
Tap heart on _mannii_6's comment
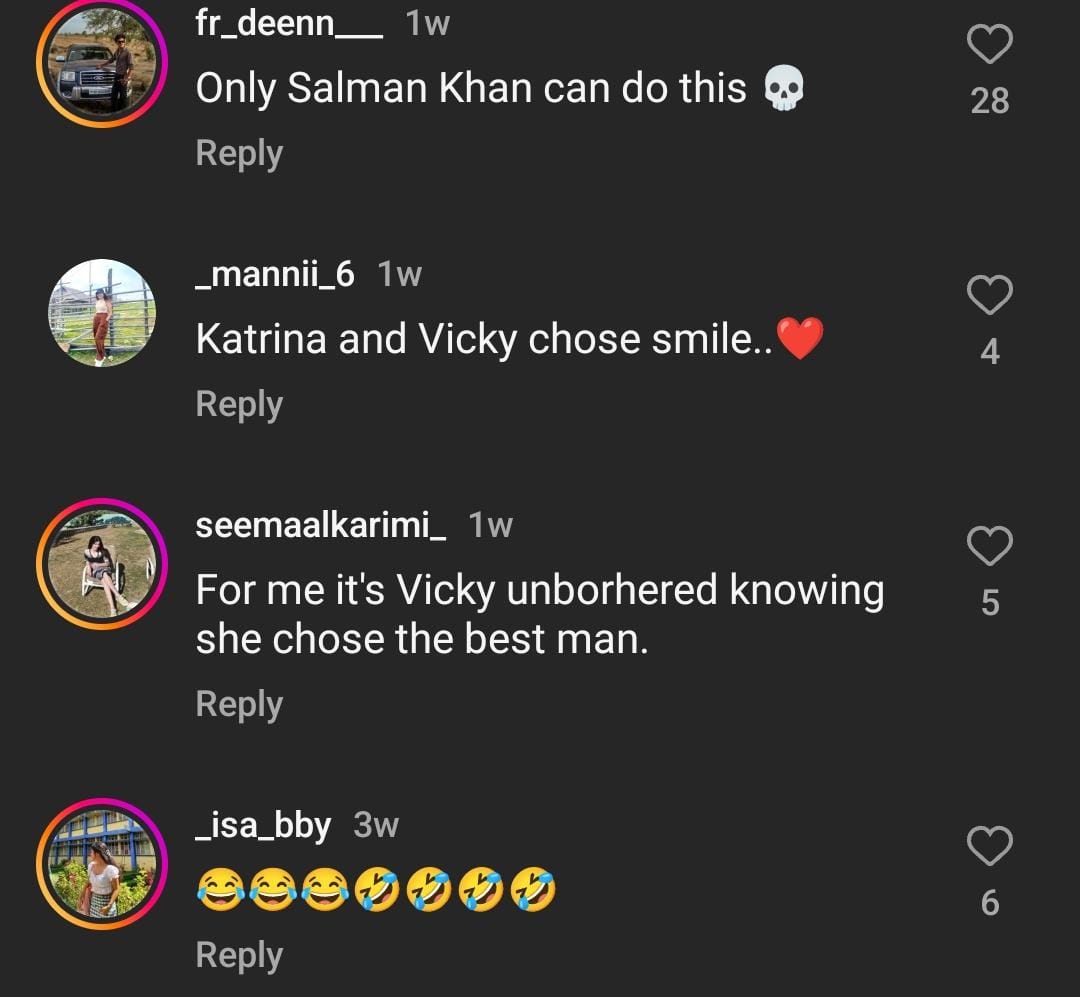pos(990,296)
